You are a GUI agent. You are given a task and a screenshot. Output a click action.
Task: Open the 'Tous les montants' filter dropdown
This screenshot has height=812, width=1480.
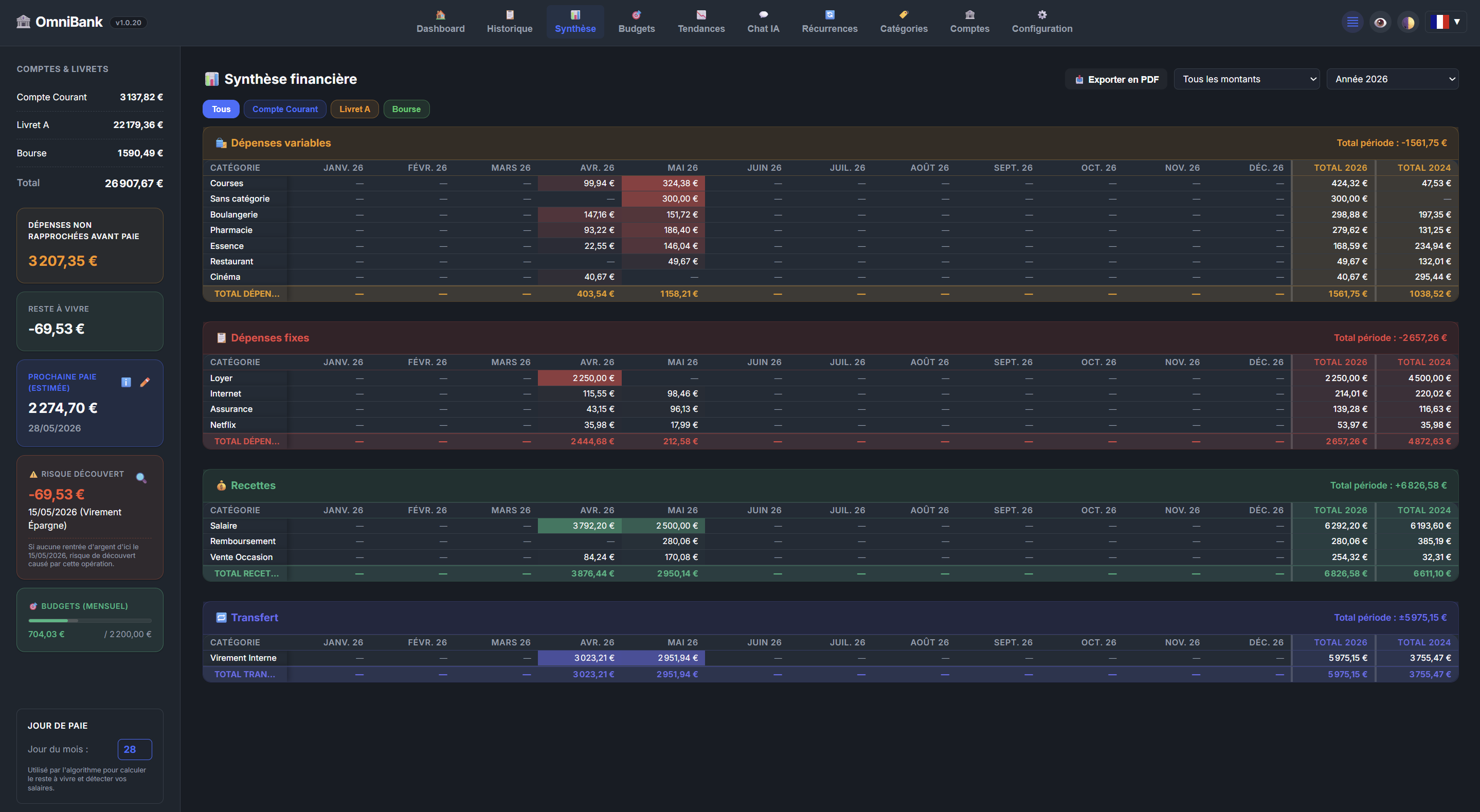[x=1247, y=79]
